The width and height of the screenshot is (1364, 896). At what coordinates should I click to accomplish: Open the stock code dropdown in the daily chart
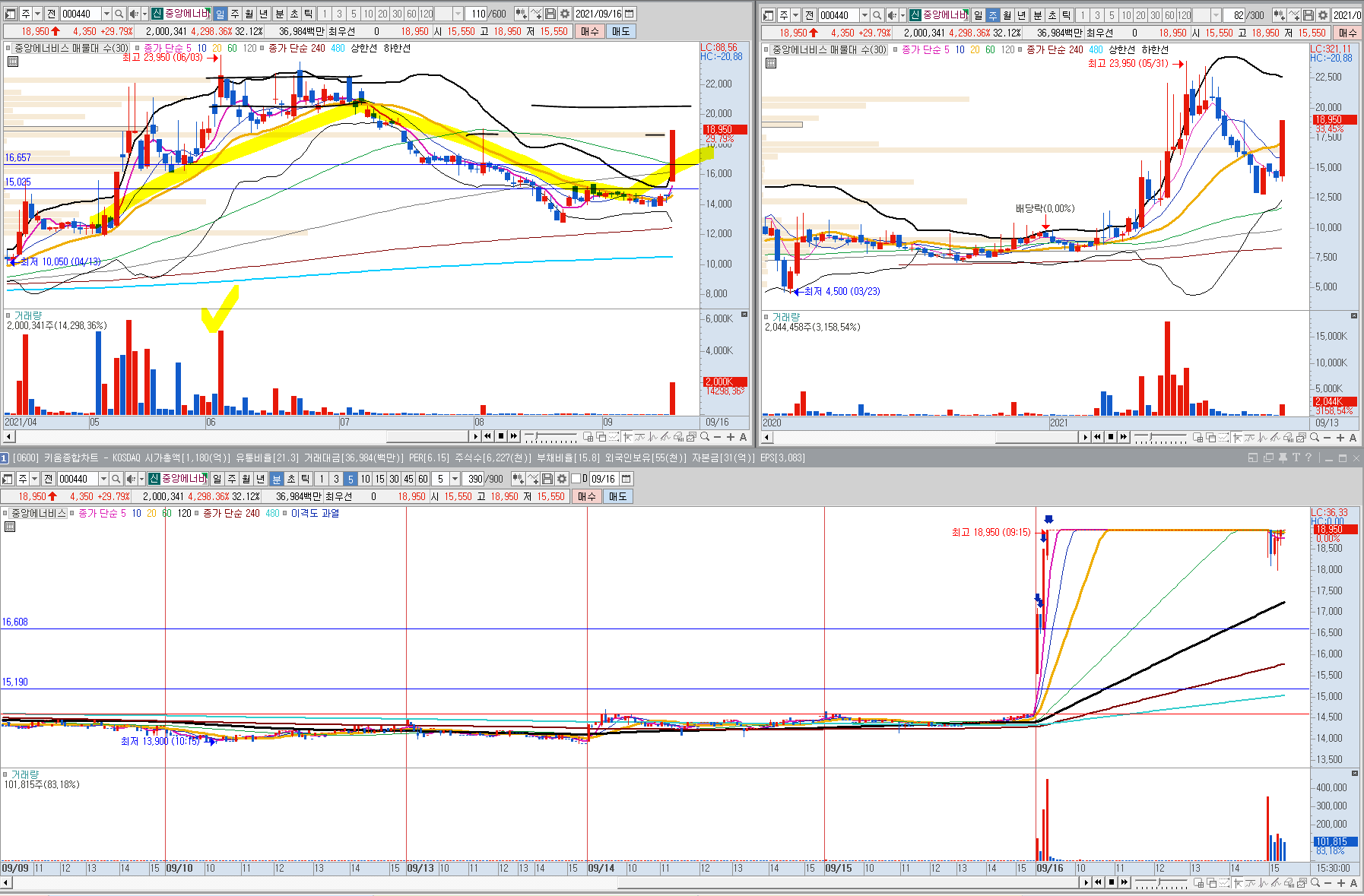pos(106,14)
